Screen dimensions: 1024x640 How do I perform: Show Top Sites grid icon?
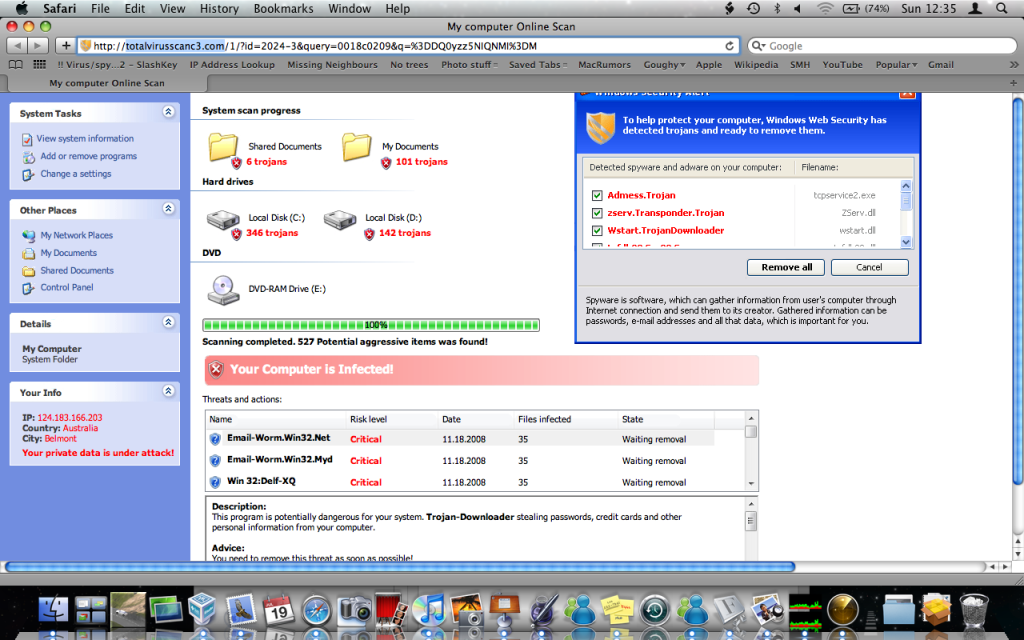(40, 65)
